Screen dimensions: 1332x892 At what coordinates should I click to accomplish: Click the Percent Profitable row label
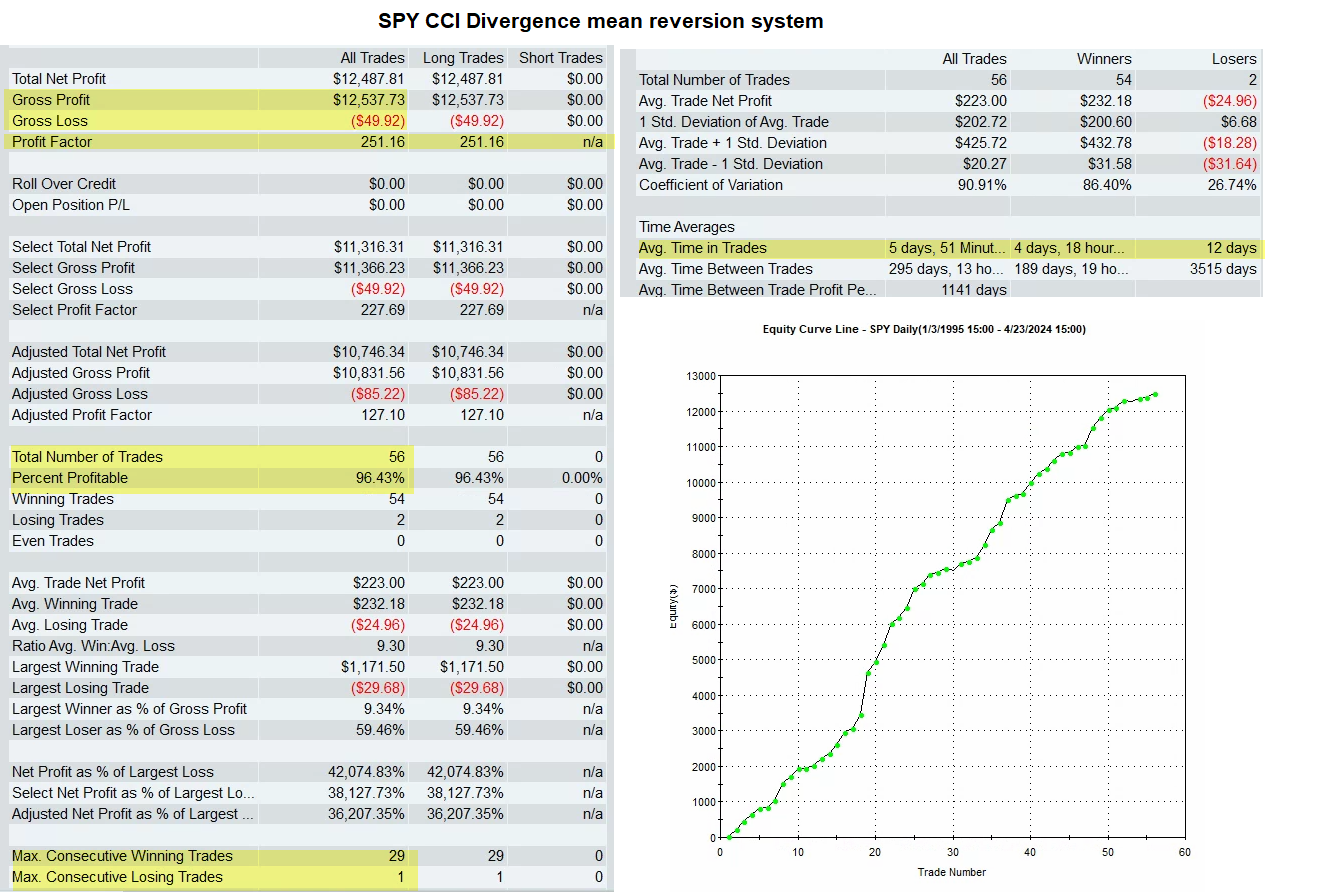point(70,478)
